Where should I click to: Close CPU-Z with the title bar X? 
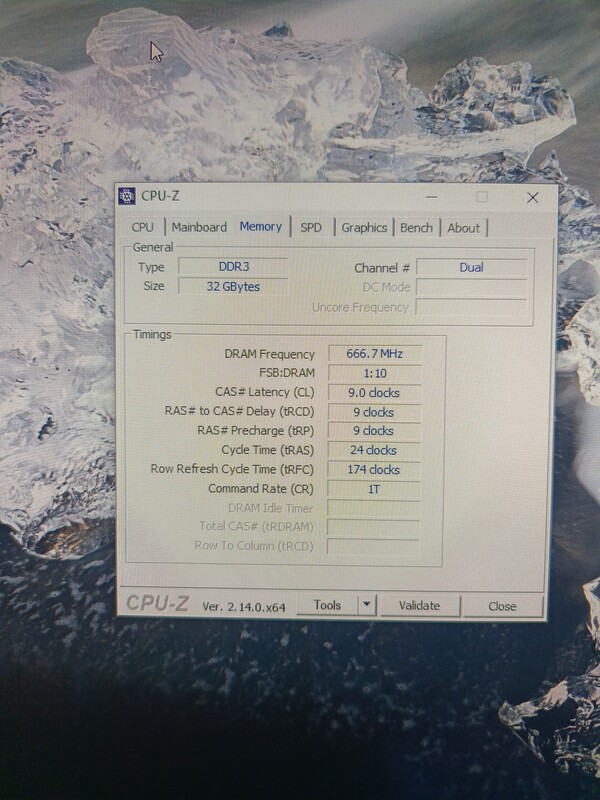(533, 197)
